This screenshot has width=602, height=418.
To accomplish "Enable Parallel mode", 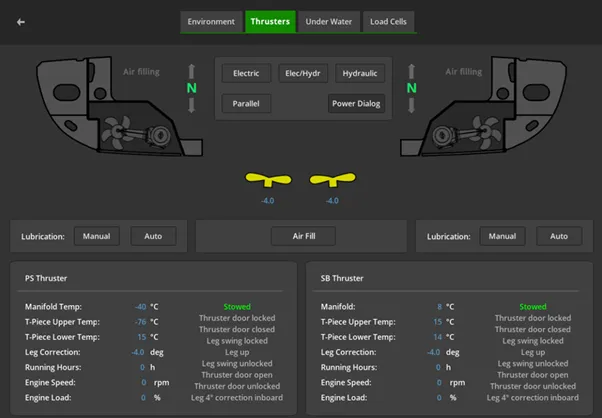I will (246, 104).
